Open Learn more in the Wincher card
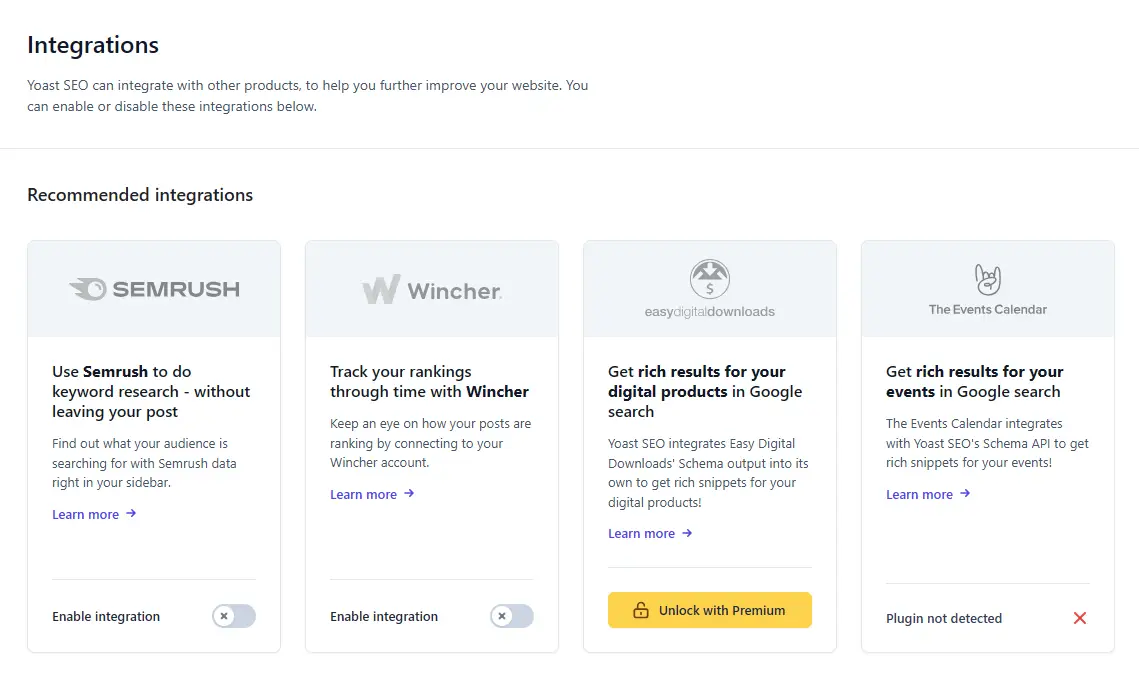This screenshot has width=1139, height=687. [363, 494]
